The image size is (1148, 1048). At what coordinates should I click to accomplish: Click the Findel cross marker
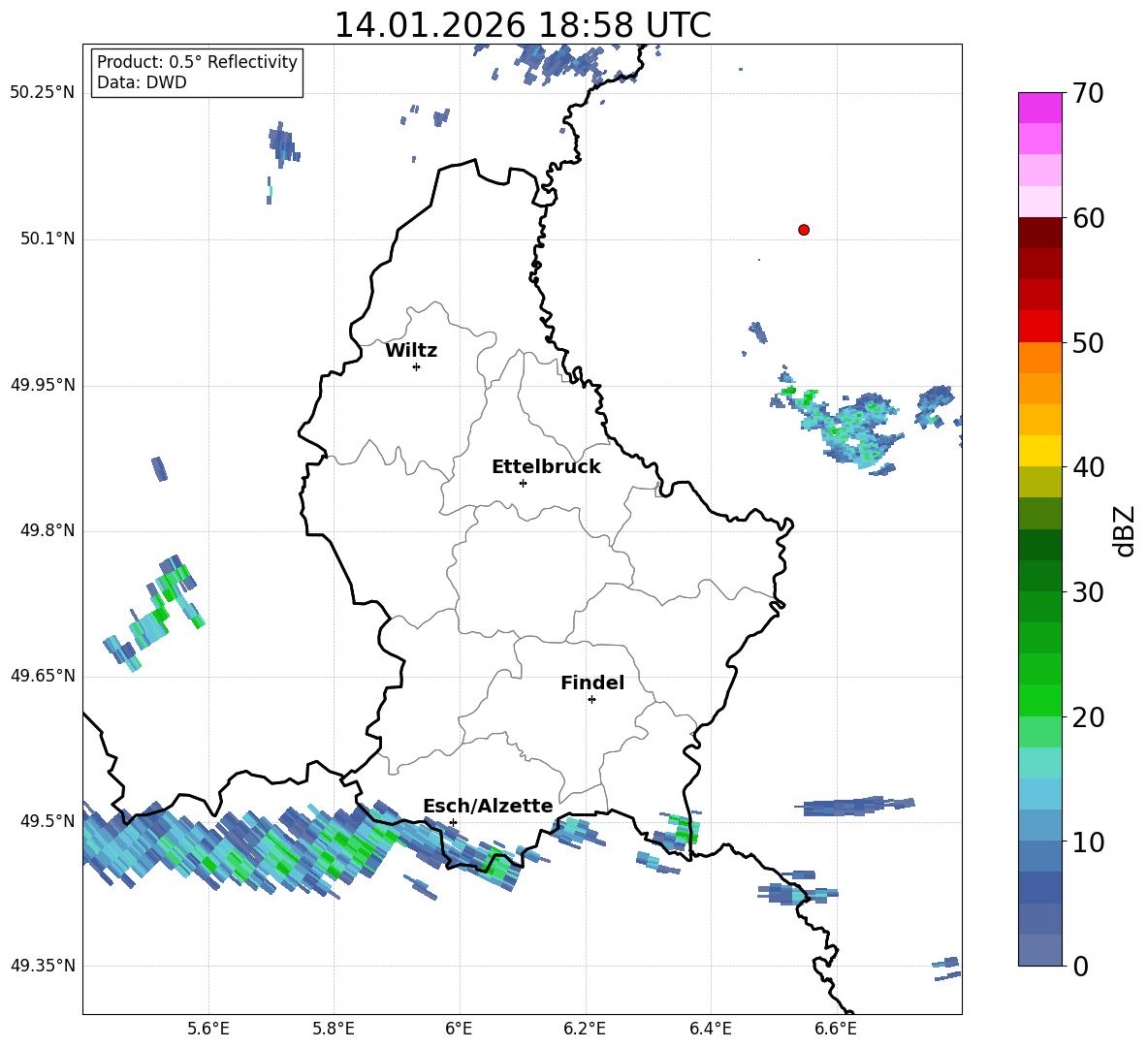(x=591, y=700)
